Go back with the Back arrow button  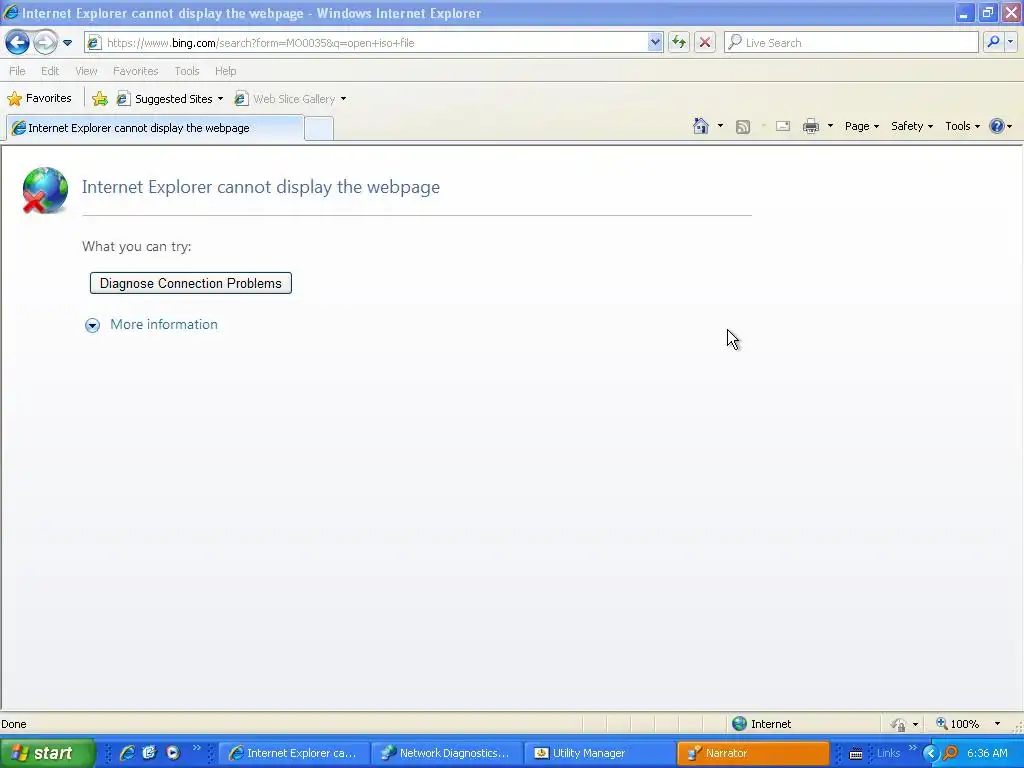point(18,43)
